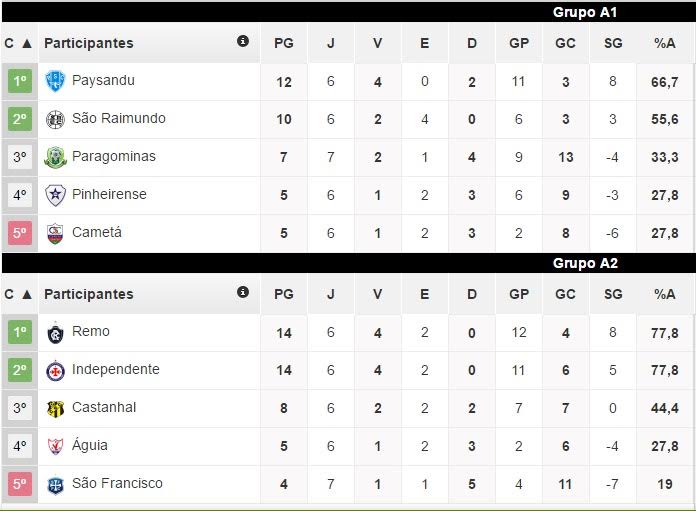Open the Independente team link
The image size is (696, 511).
(x=115, y=369)
